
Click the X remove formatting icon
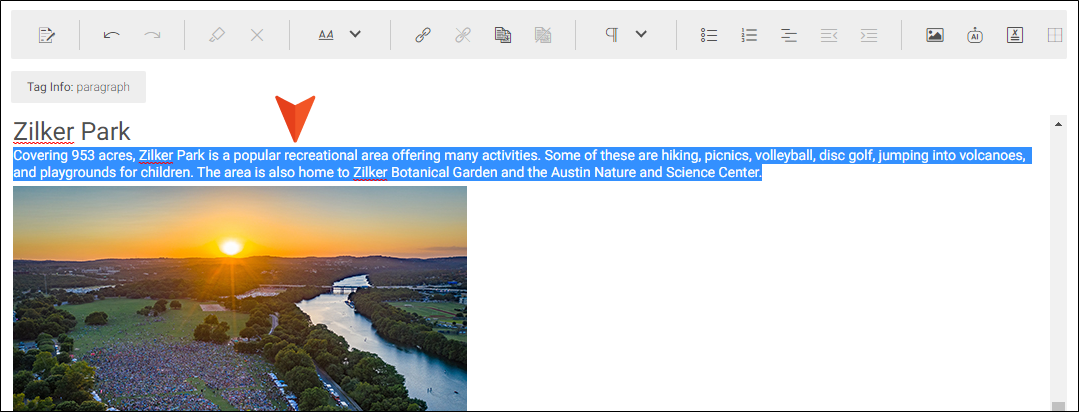pyautogui.click(x=257, y=35)
